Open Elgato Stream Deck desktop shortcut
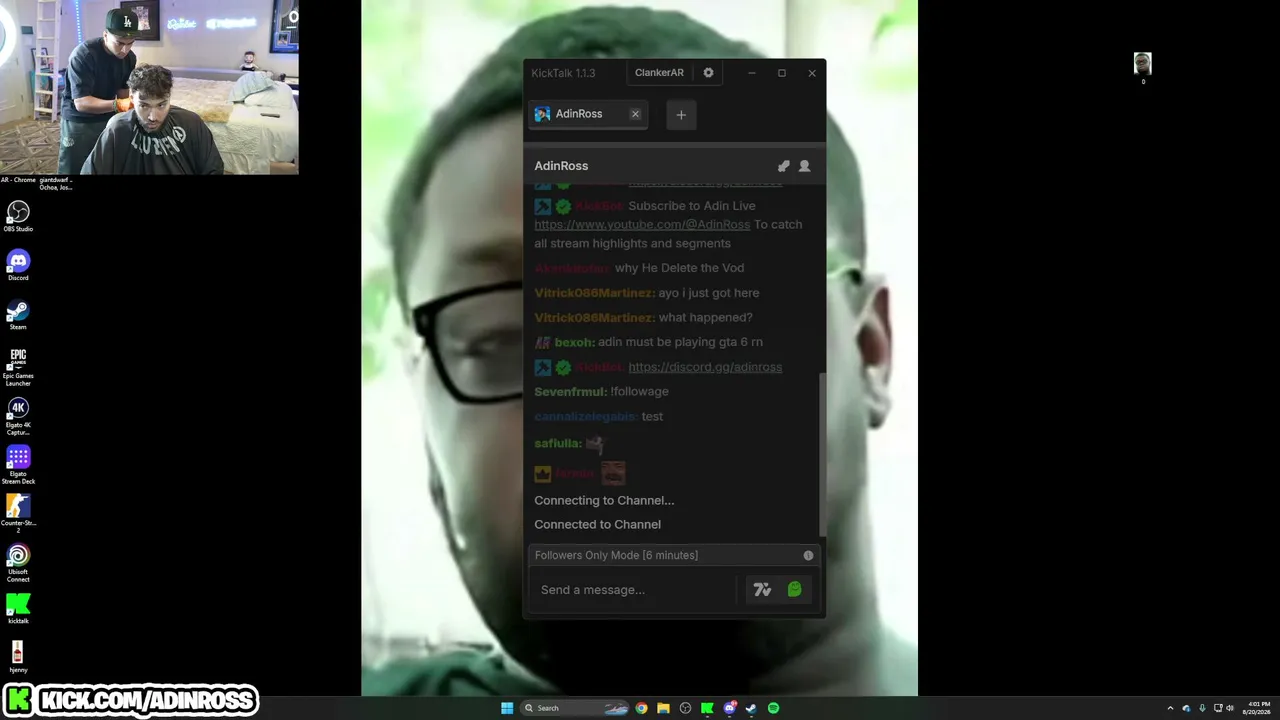Image resolution: width=1280 pixels, height=720 pixels. [18, 465]
